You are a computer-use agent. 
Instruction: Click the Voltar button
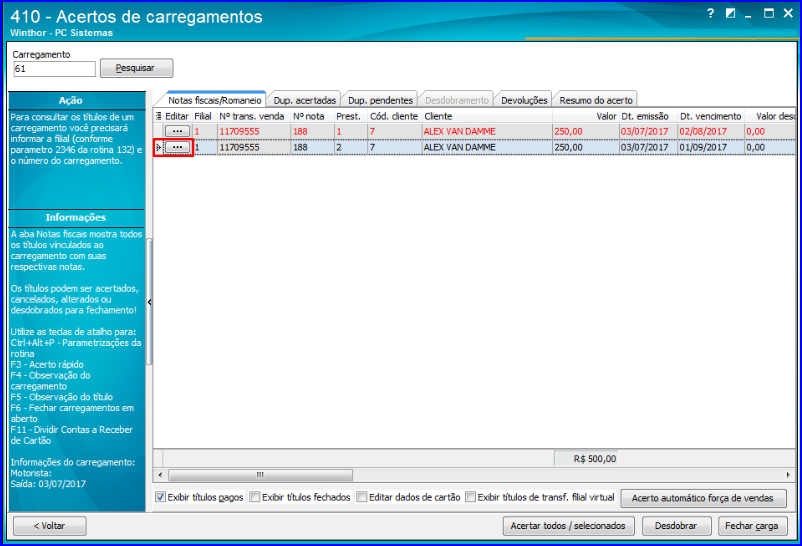[x=50, y=526]
